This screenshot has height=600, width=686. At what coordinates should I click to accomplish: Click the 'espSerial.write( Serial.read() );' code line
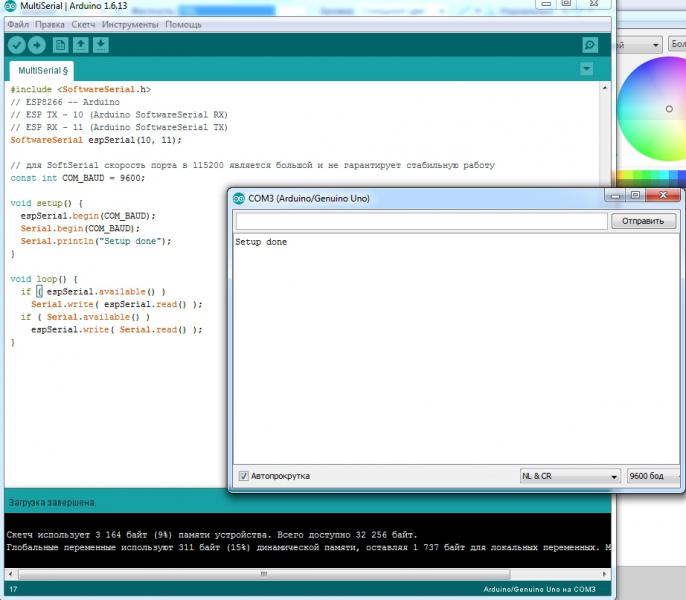coord(117,330)
